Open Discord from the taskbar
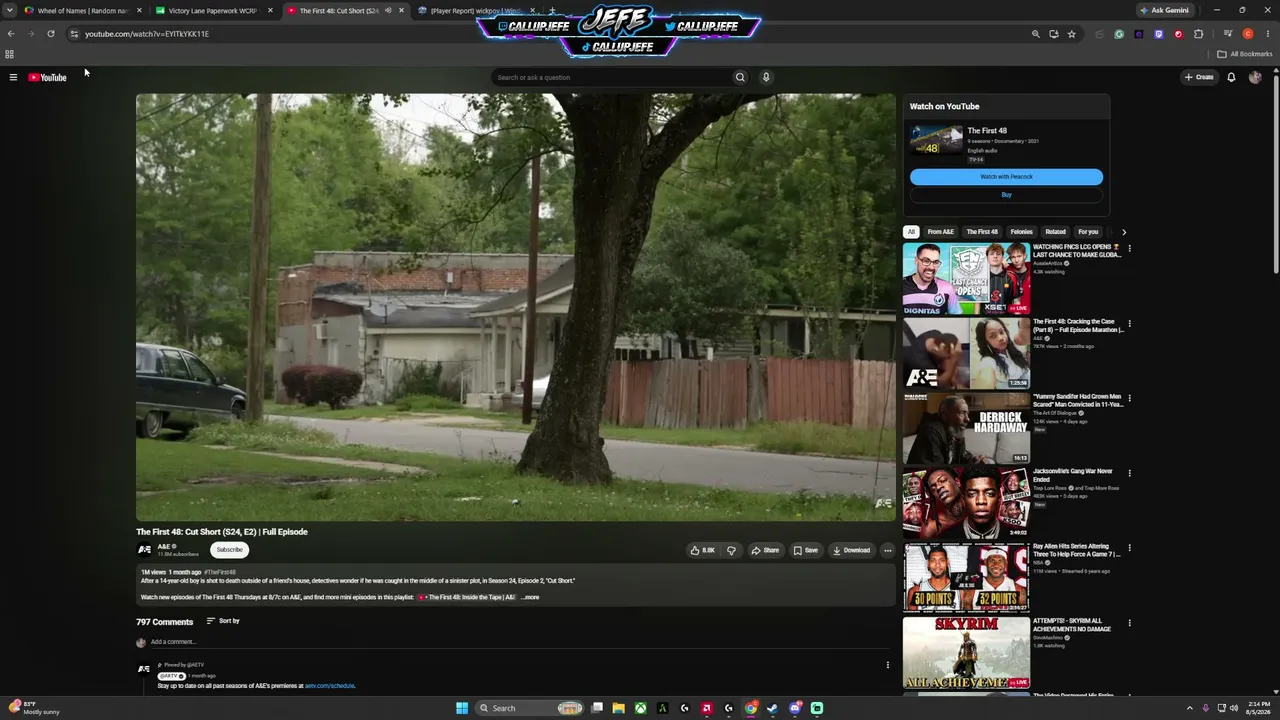The height and width of the screenshot is (720, 1280). pyautogui.click(x=795, y=708)
